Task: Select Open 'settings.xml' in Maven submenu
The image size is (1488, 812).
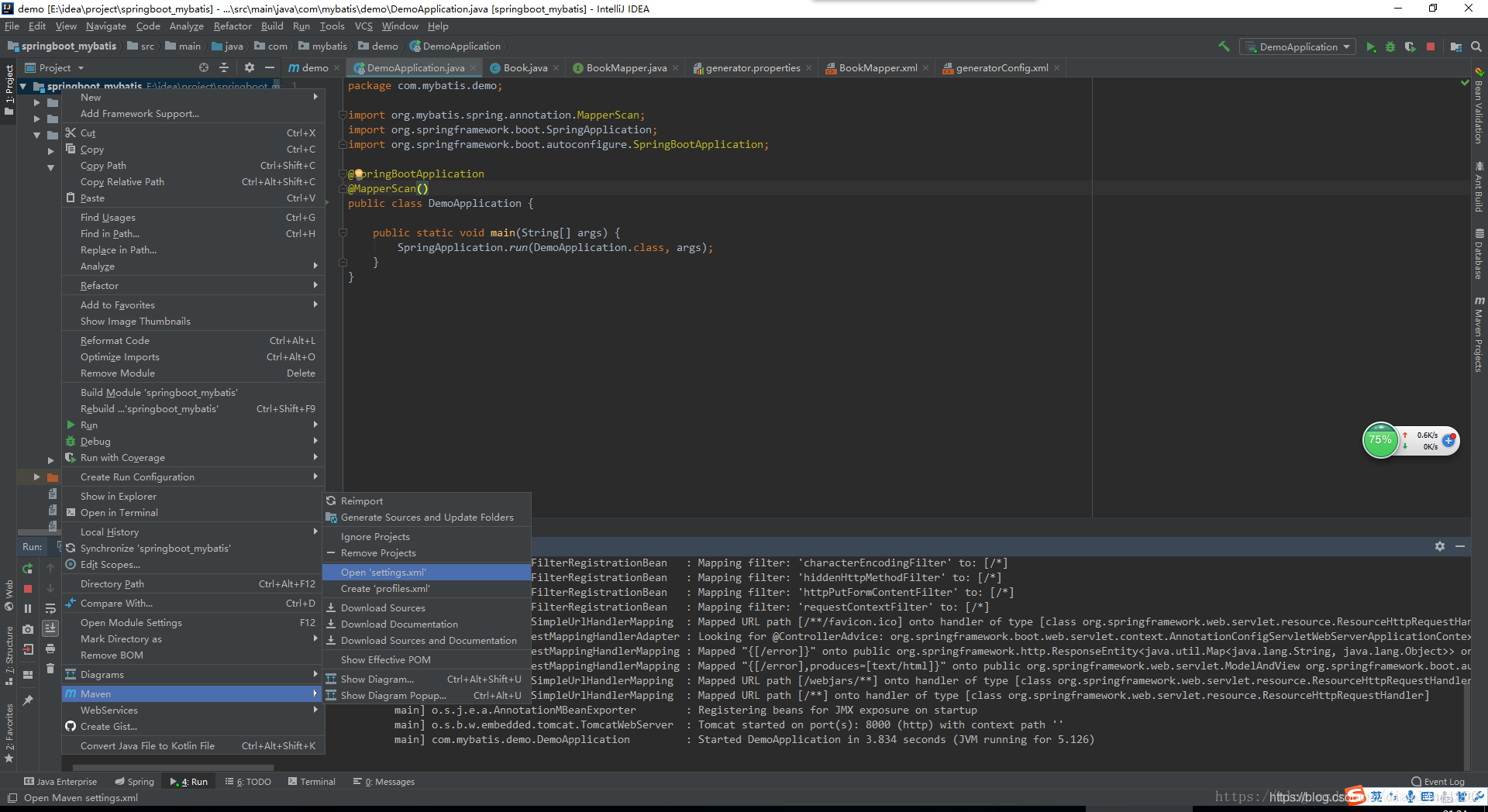Action: pos(427,573)
